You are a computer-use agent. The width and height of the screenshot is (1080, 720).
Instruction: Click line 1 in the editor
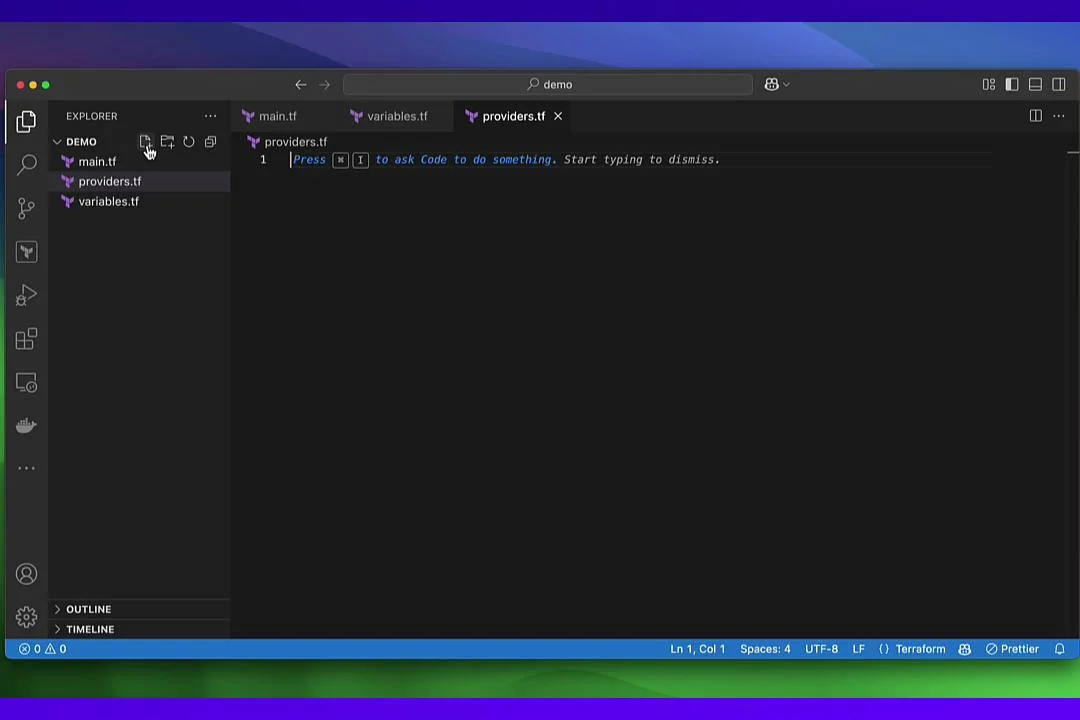pos(641,160)
